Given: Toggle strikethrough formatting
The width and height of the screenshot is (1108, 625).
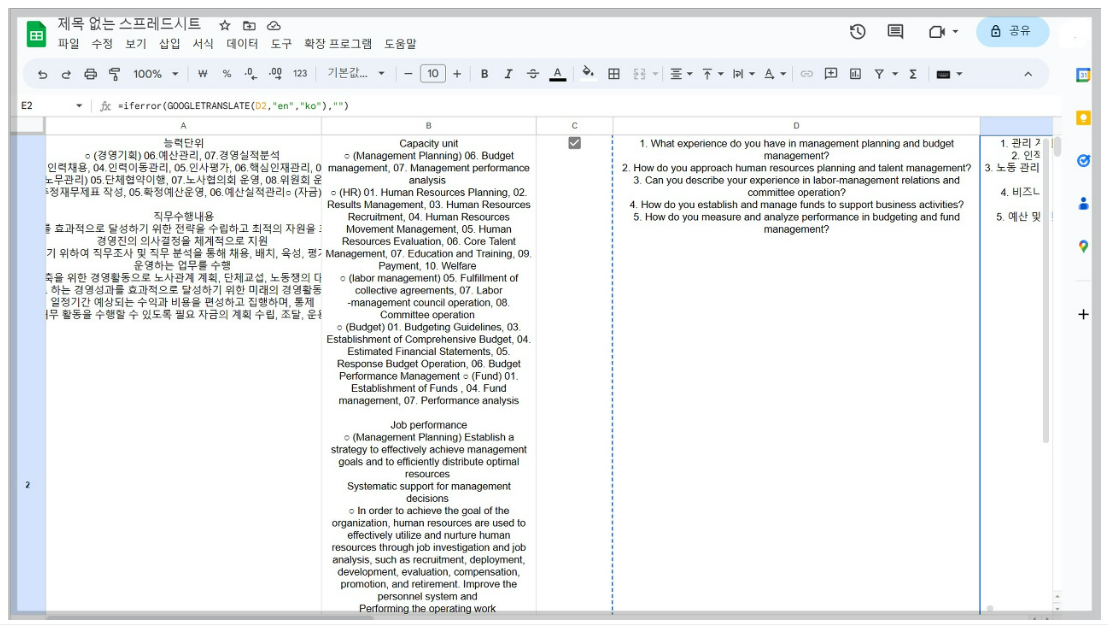Looking at the screenshot, I should 533,74.
